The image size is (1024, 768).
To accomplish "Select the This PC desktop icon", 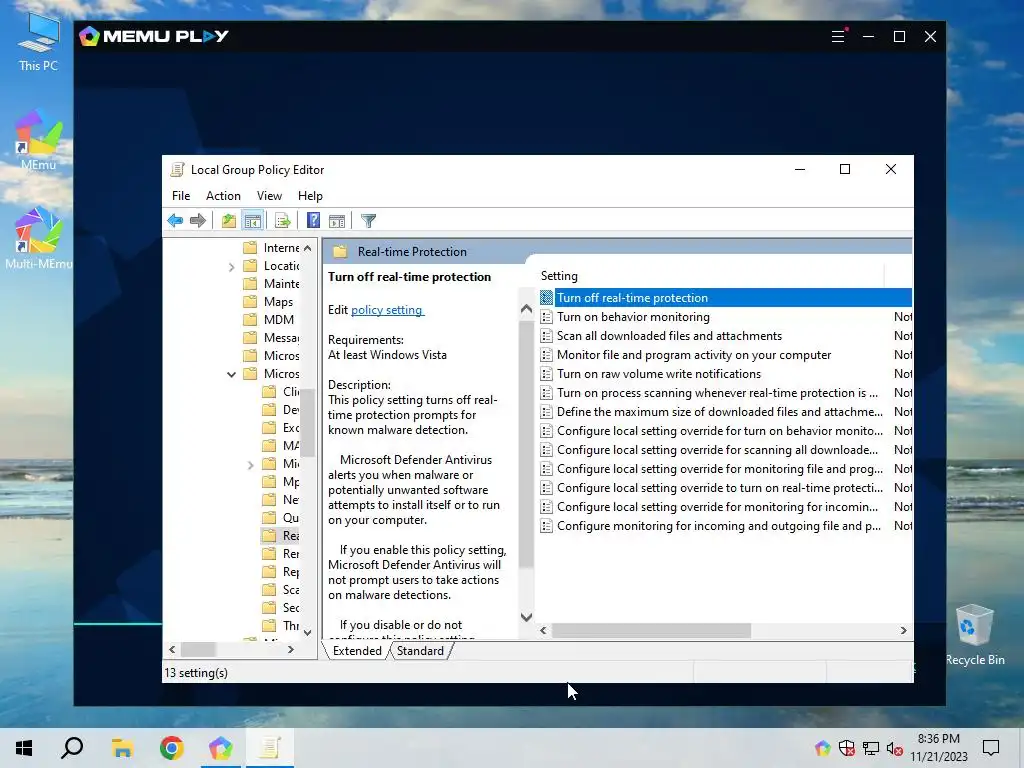I will click(x=39, y=43).
